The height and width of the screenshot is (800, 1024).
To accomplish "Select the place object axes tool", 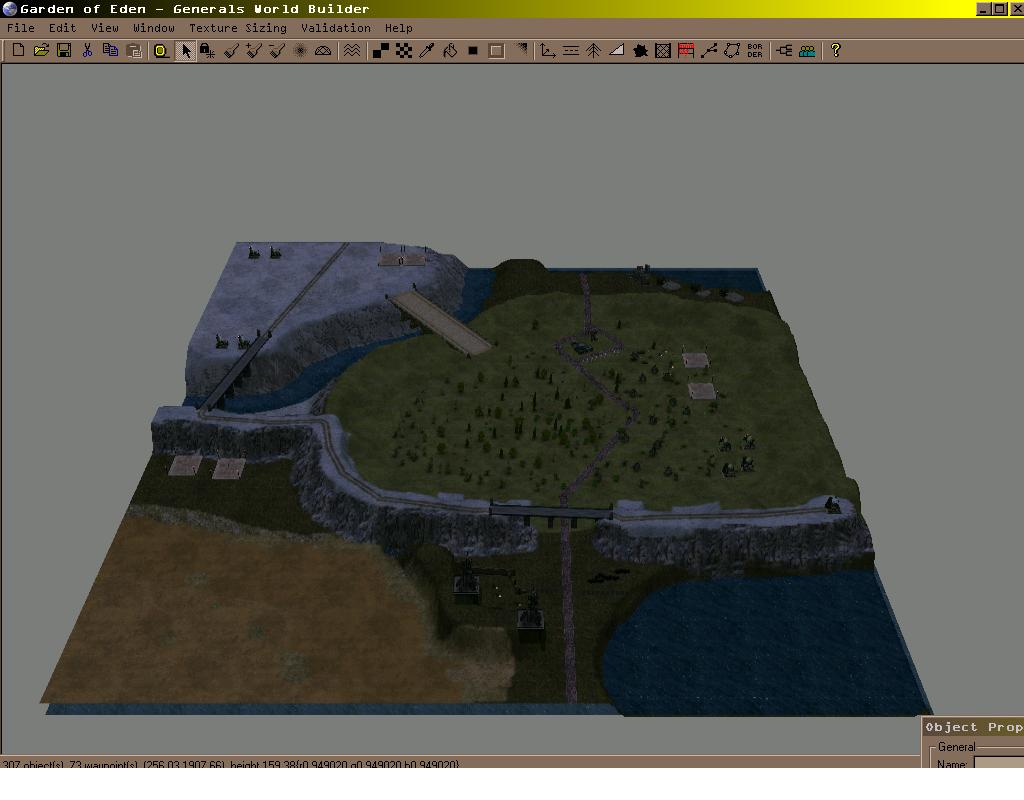I will [547, 50].
